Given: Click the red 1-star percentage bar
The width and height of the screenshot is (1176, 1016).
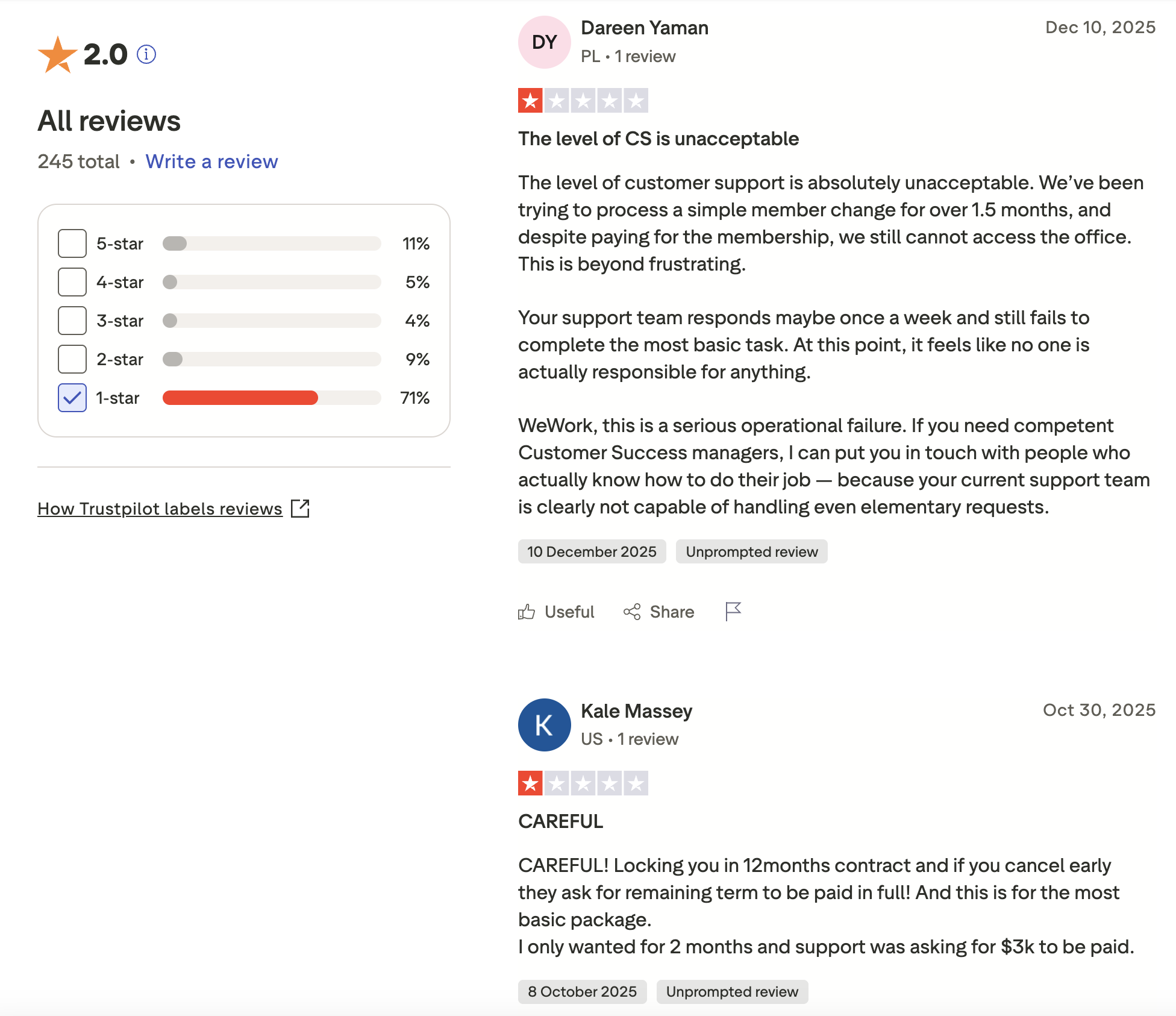Looking at the screenshot, I should coord(240,398).
